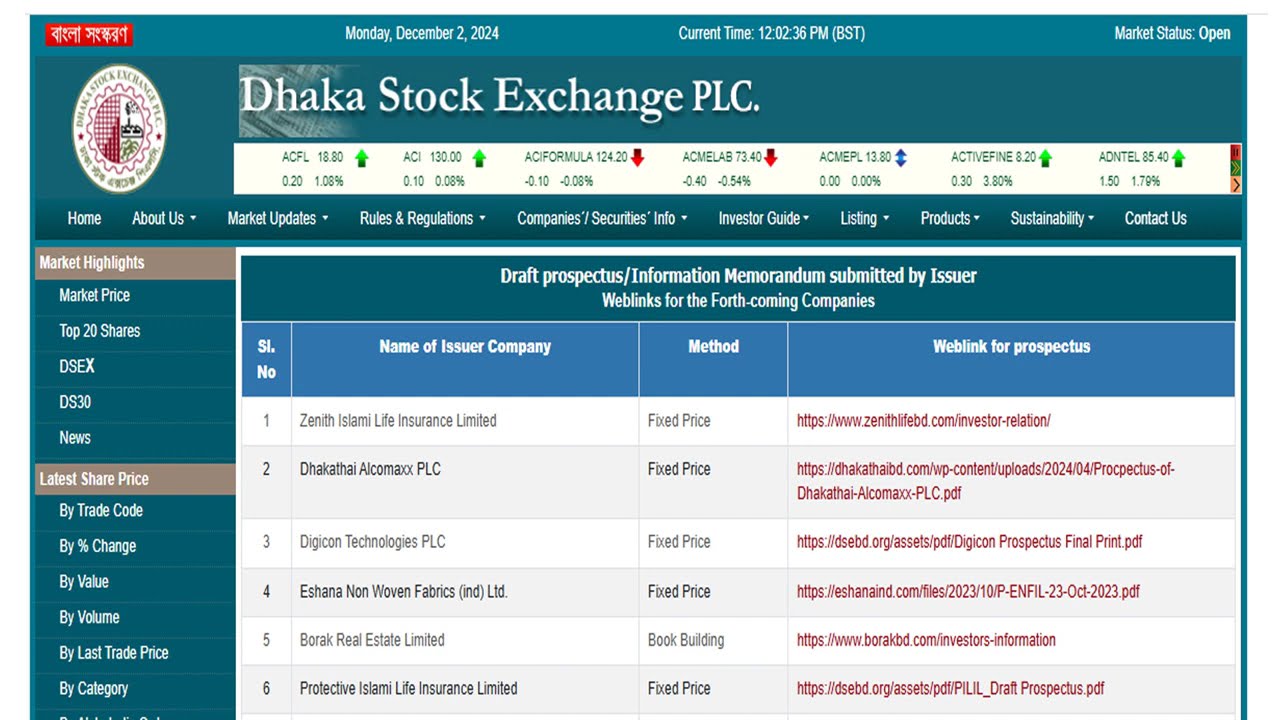Open the Market Updates dropdown
The height and width of the screenshot is (720, 1280).
point(278,218)
